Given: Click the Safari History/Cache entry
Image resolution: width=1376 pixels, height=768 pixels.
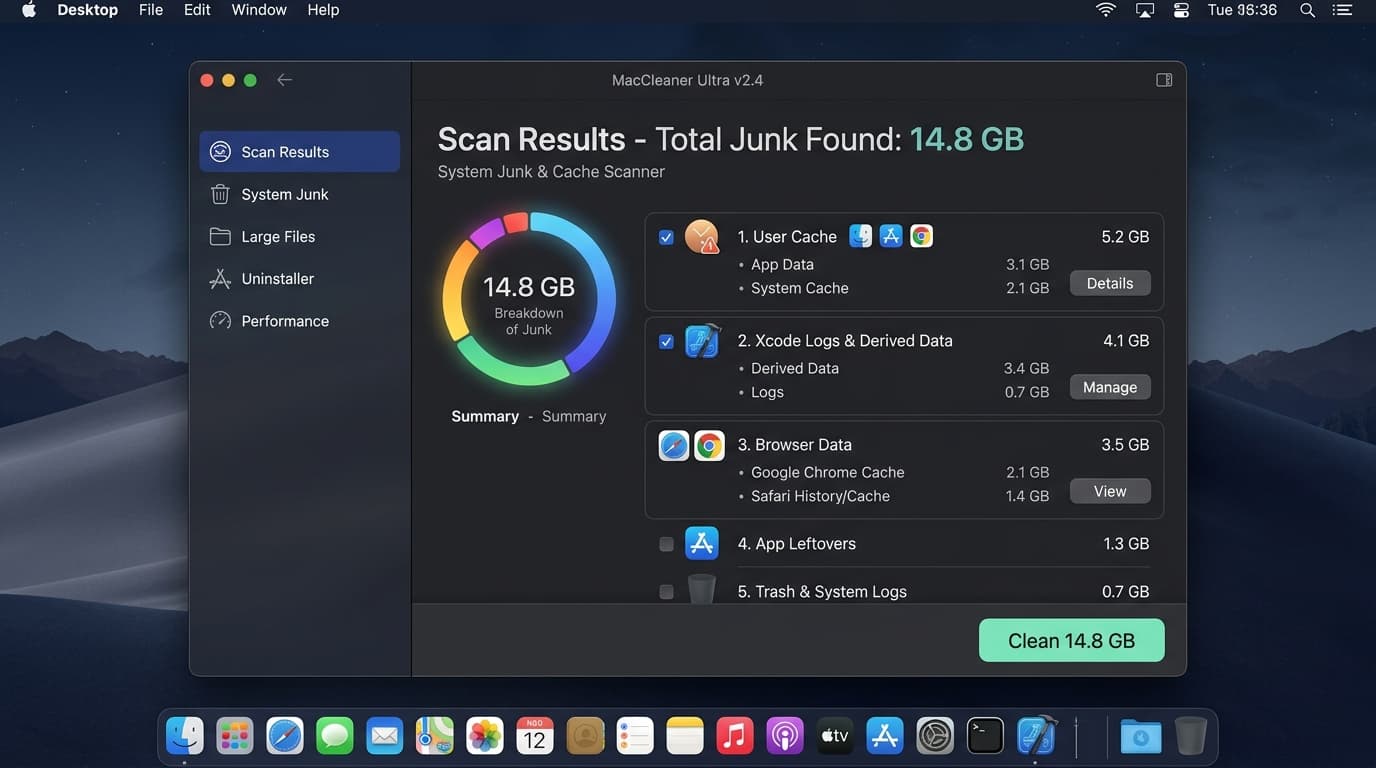Looking at the screenshot, I should [x=820, y=496].
